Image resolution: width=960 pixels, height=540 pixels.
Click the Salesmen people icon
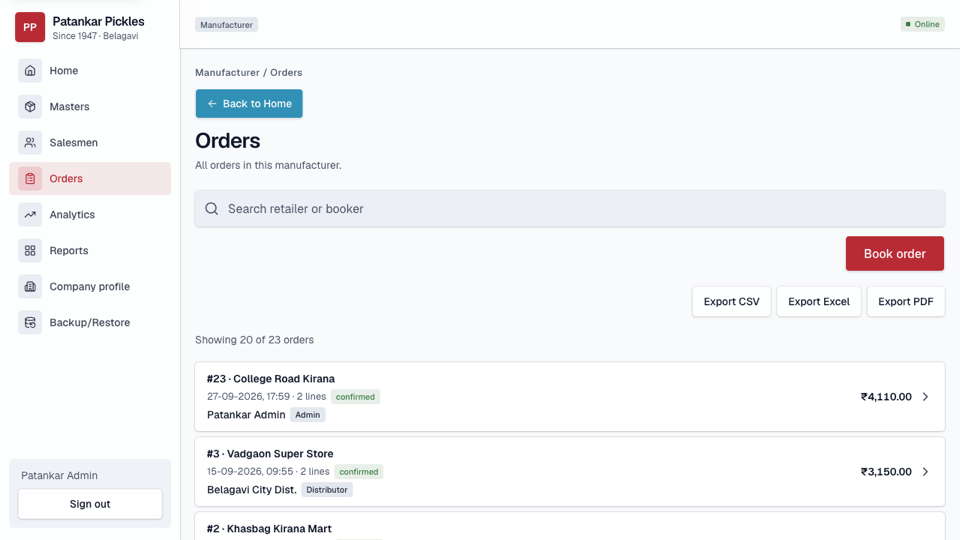30,143
